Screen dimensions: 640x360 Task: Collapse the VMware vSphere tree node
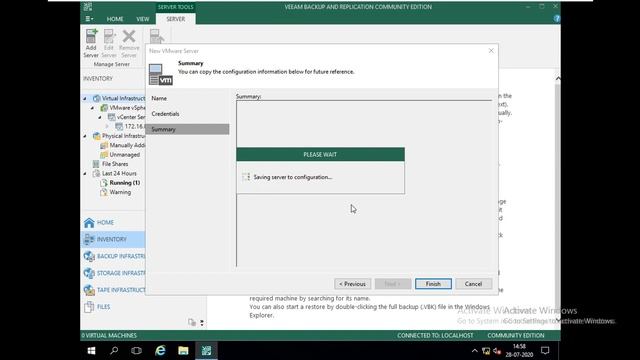pos(92,108)
